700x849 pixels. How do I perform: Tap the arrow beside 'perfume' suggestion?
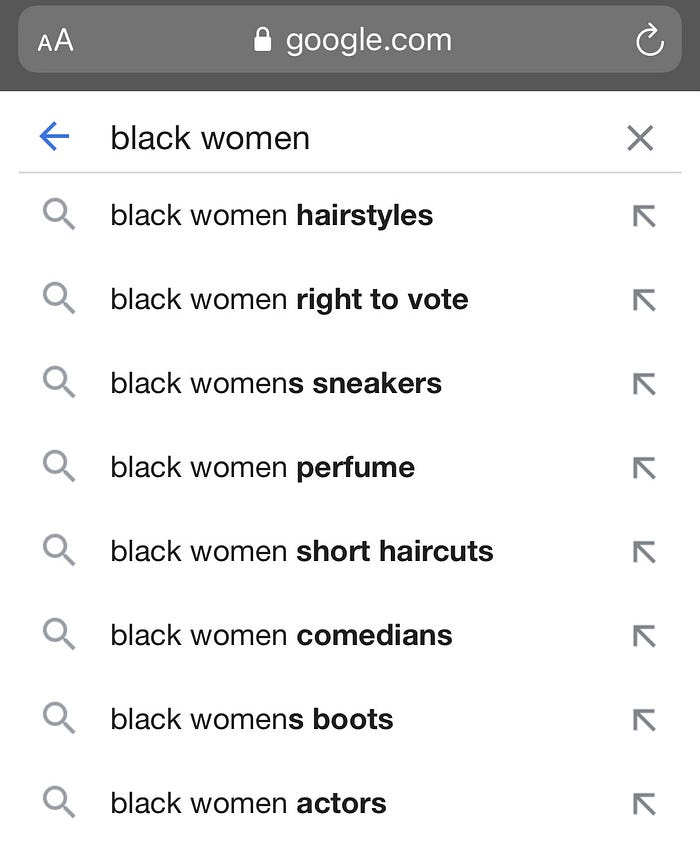(644, 468)
